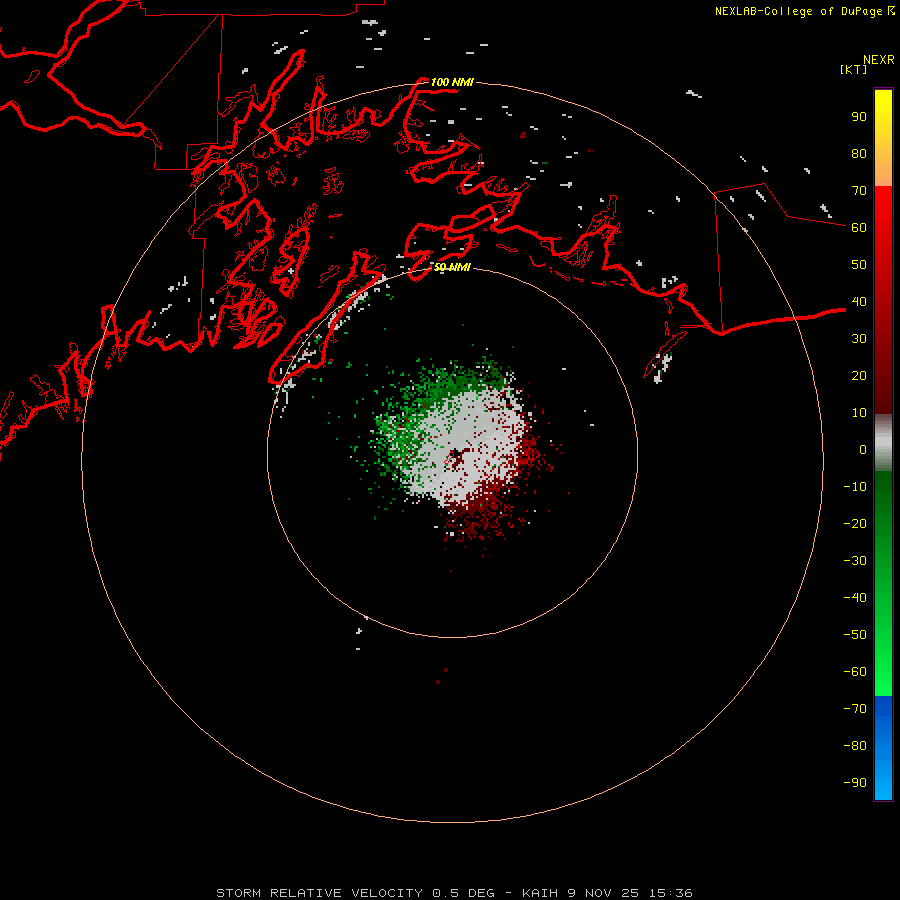Click the KT units label above color scale
The width and height of the screenshot is (900, 900).
tap(853, 69)
